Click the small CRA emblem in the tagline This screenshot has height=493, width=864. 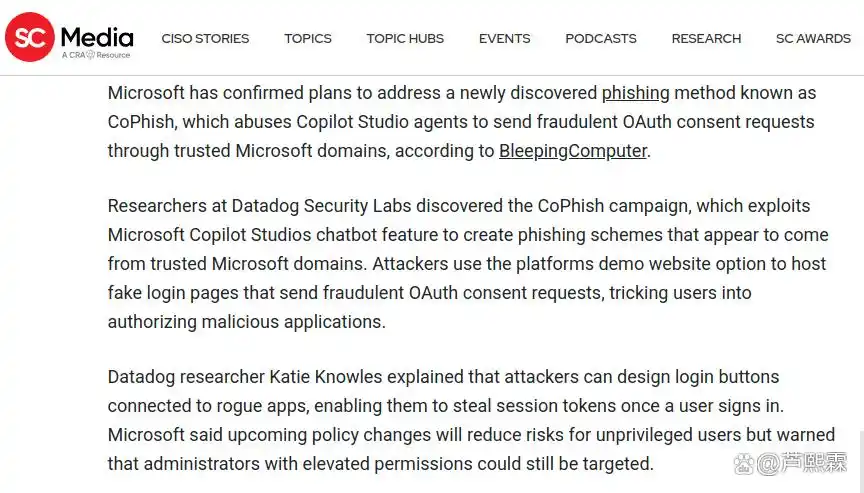coord(90,55)
